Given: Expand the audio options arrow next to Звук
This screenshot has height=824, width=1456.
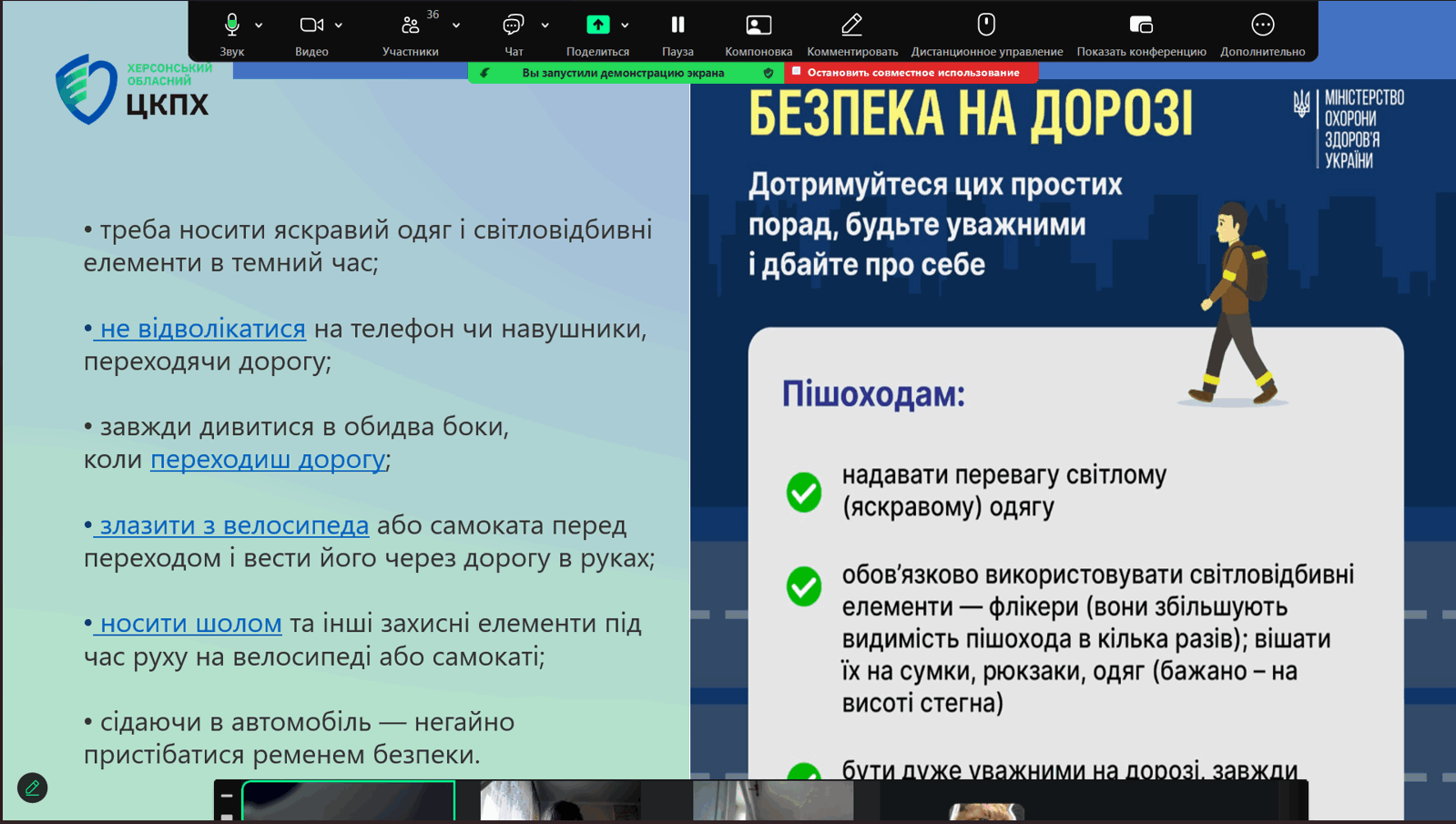Looking at the screenshot, I should point(260,25).
